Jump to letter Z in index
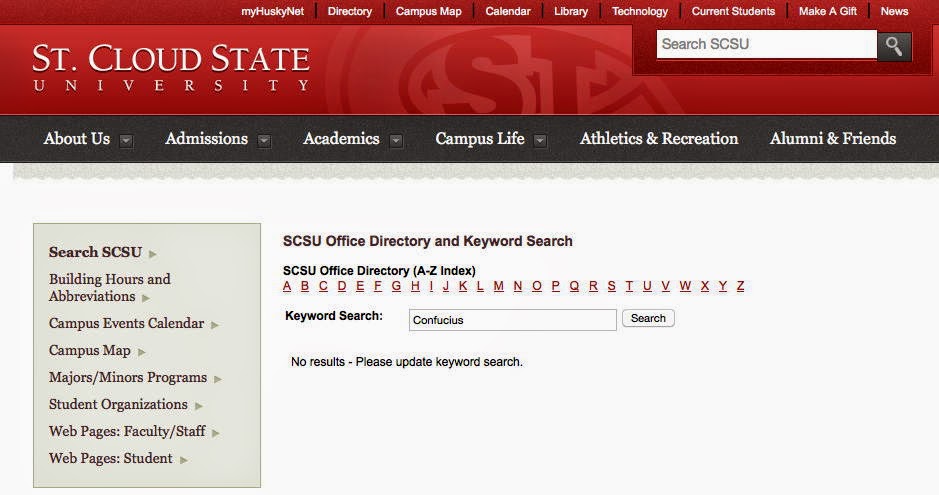Screen dimensions: 939x495 (x=740, y=286)
